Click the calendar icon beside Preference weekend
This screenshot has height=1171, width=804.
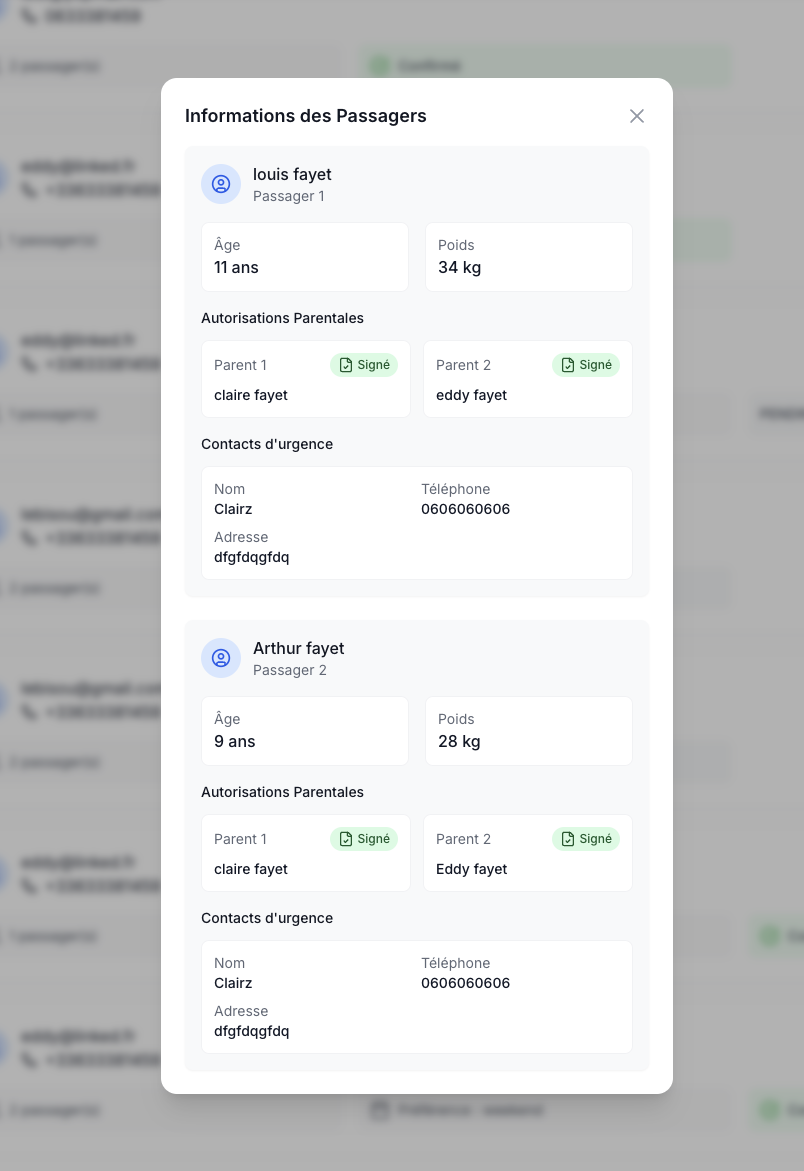click(x=380, y=1110)
